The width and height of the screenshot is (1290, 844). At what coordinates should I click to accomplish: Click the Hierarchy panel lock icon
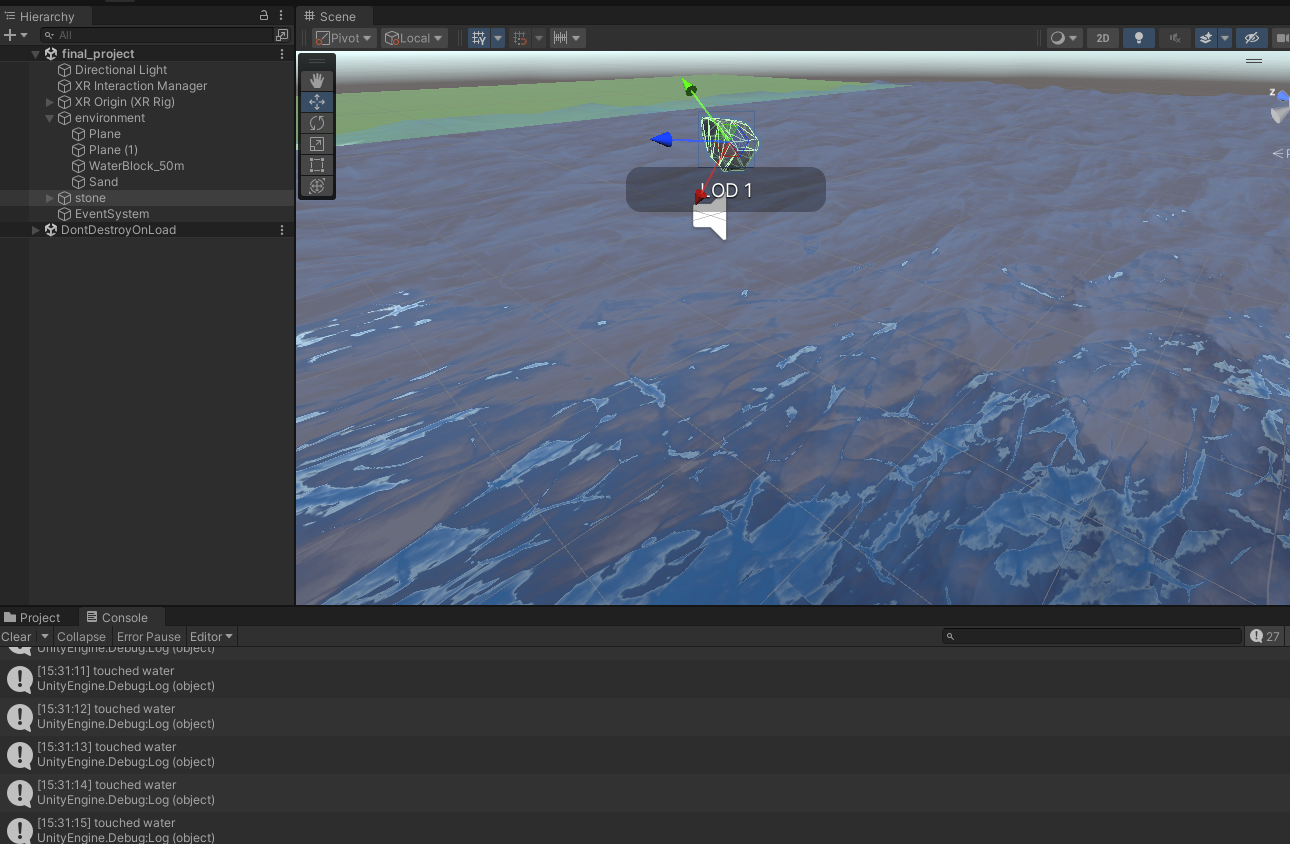click(264, 16)
